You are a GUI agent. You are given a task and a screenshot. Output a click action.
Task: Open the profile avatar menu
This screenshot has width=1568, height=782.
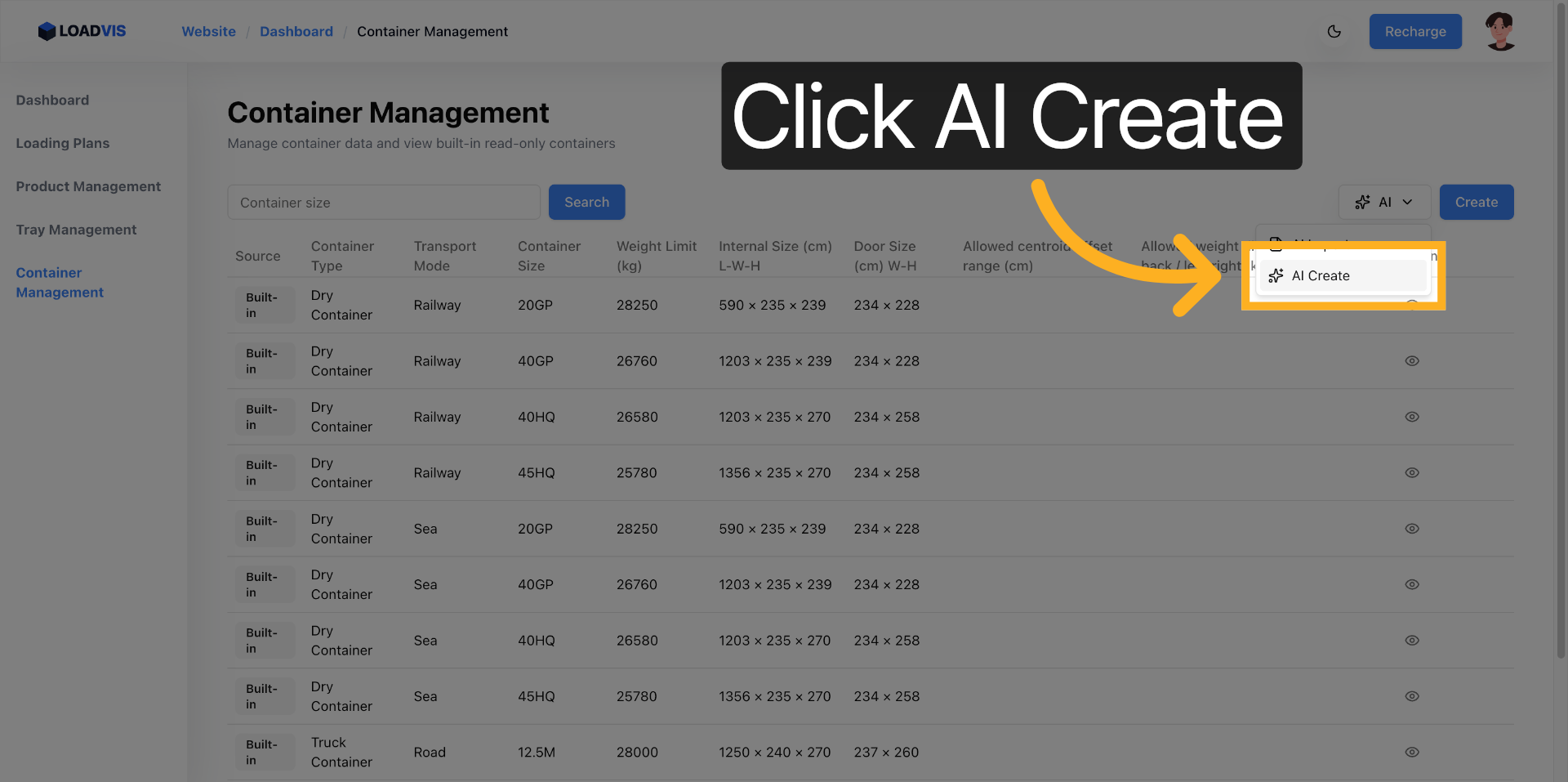point(1499,31)
